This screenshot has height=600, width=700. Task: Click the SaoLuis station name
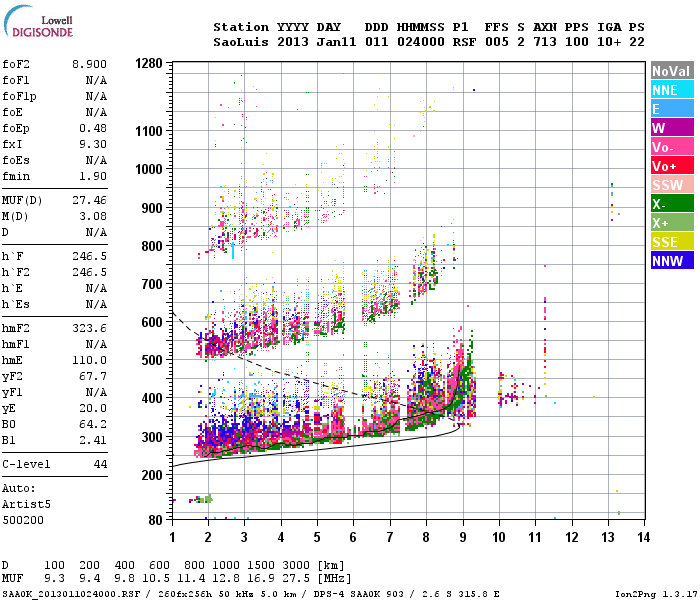[x=242, y=42]
